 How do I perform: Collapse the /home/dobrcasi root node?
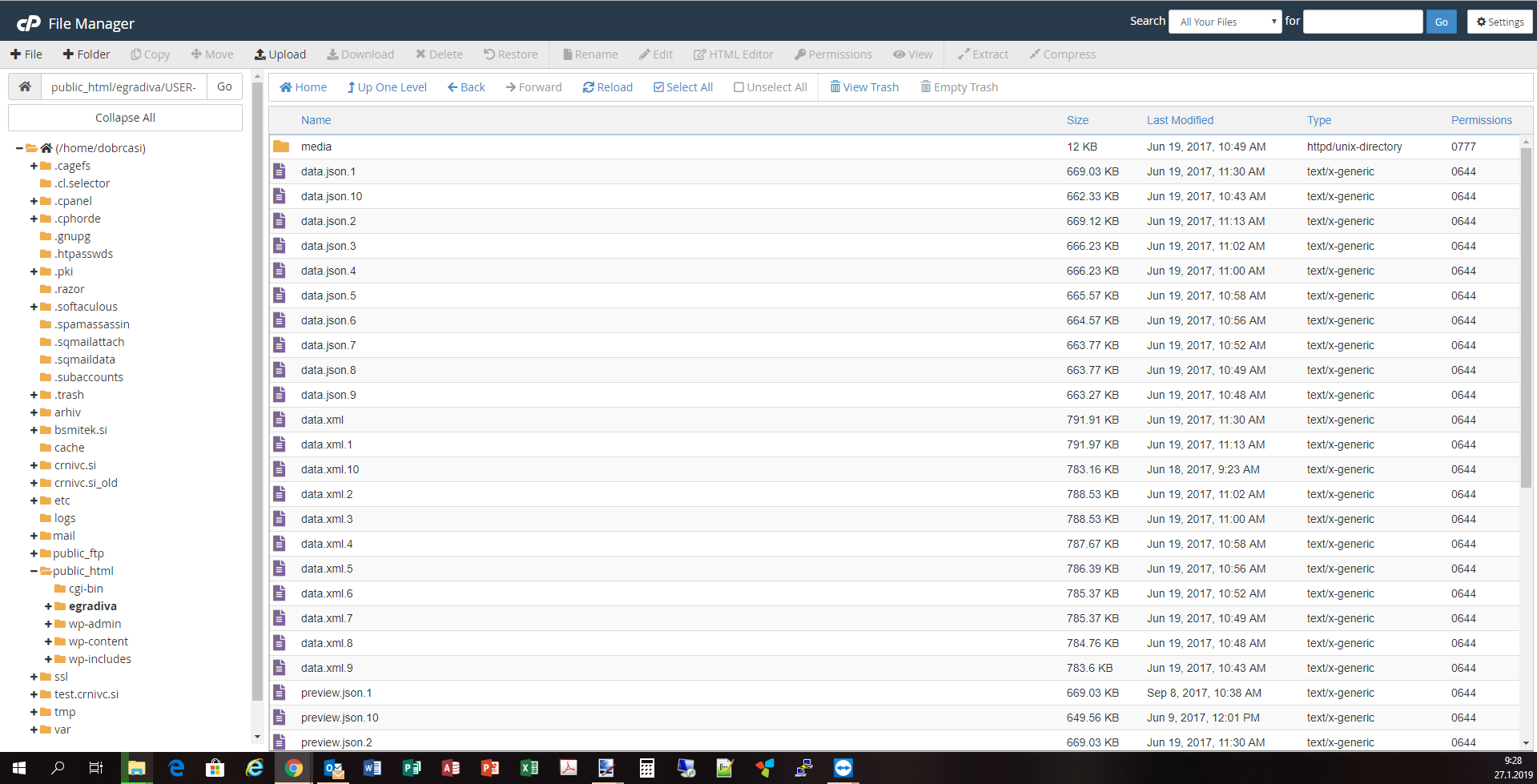(19, 148)
